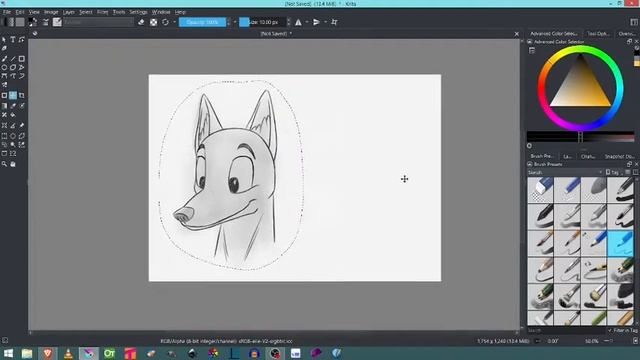Switch to the Tool Options tab
The height and width of the screenshot is (360, 640).
point(598,33)
